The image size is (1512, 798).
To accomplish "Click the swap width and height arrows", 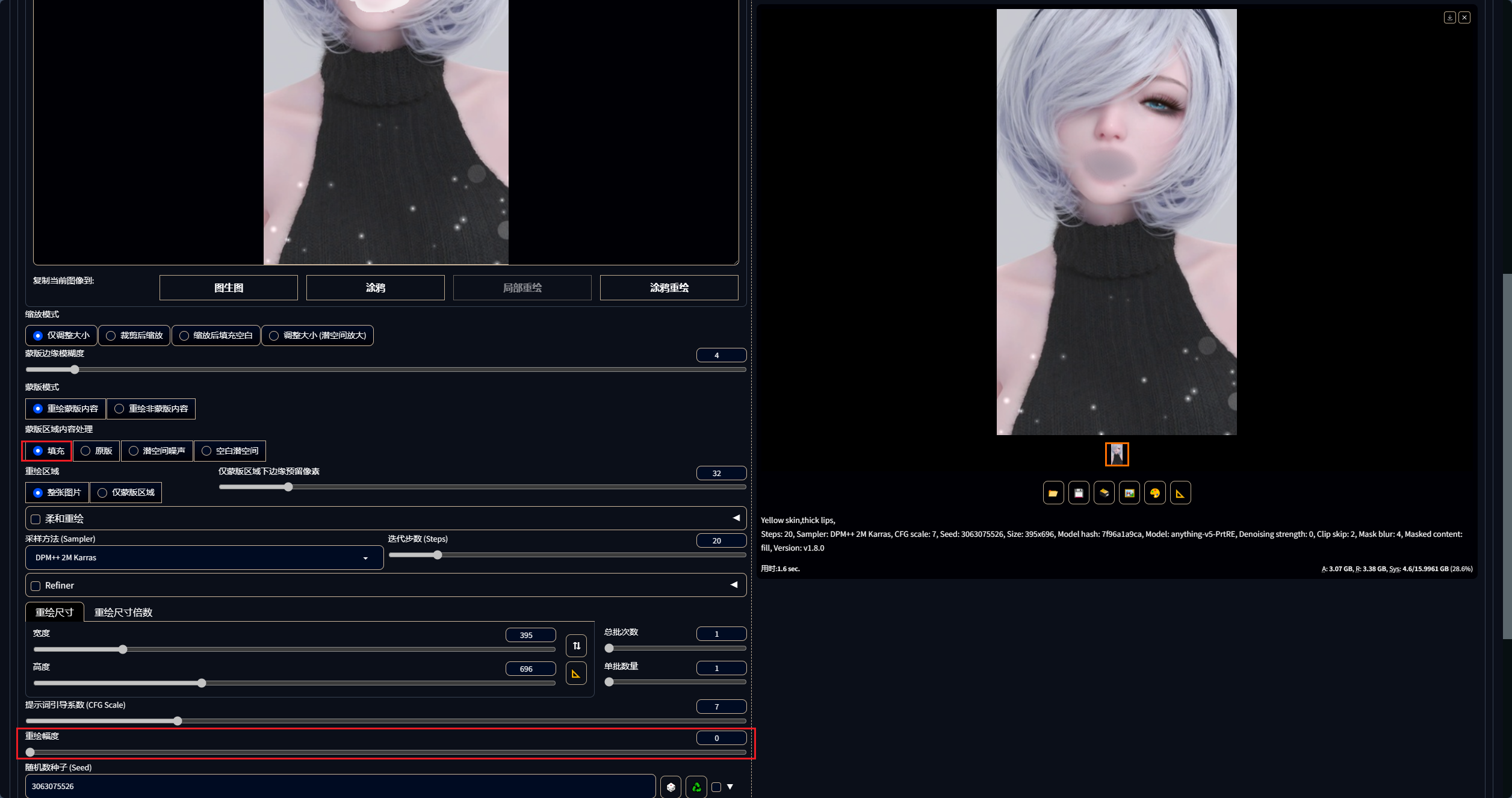I will tap(576, 646).
